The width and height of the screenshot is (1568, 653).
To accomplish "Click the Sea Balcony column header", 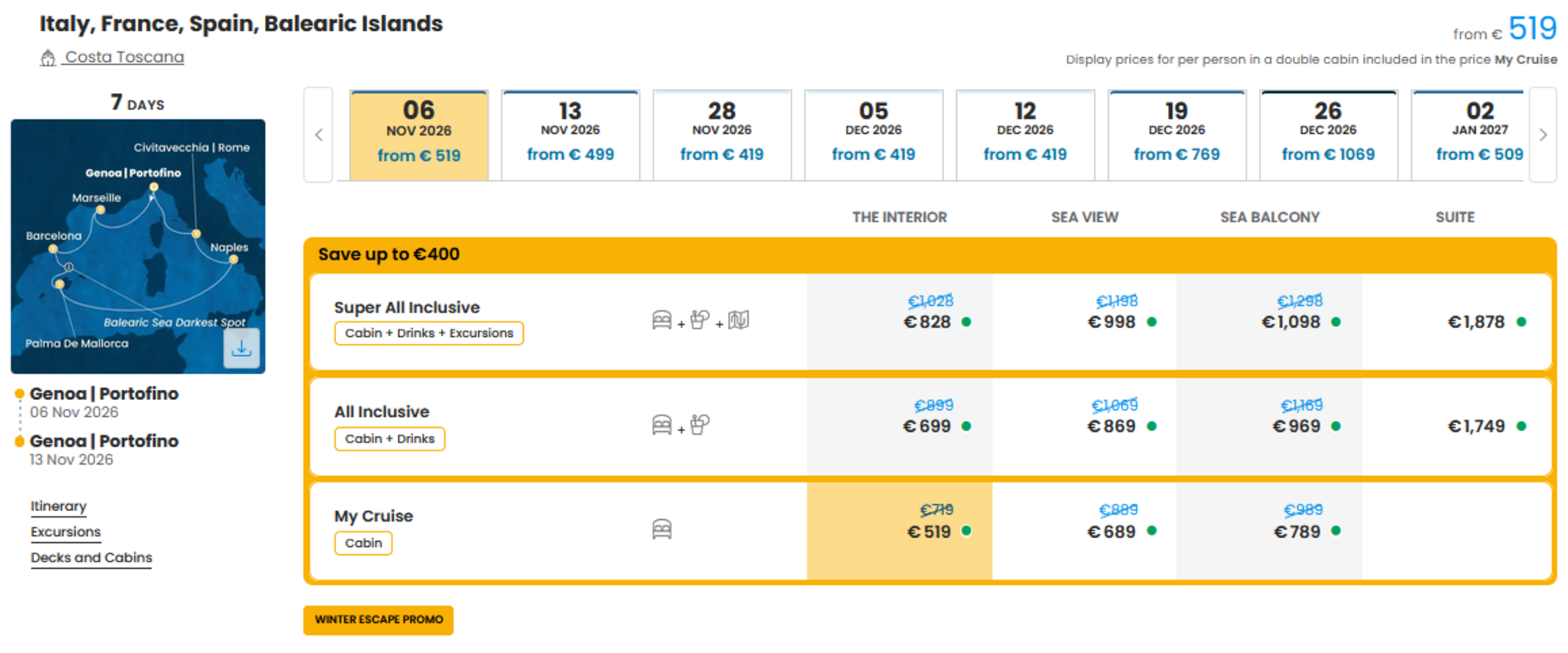I will tap(1269, 217).
